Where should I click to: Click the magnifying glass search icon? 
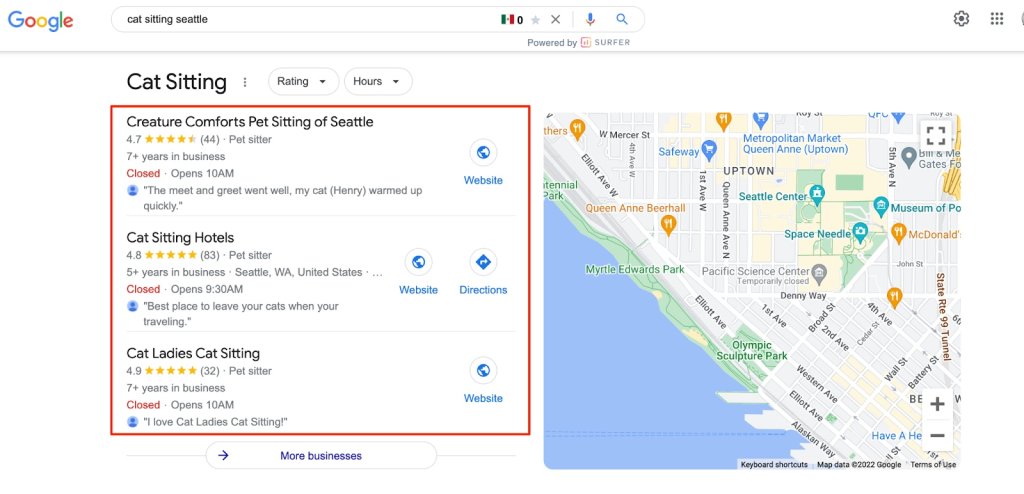point(622,20)
